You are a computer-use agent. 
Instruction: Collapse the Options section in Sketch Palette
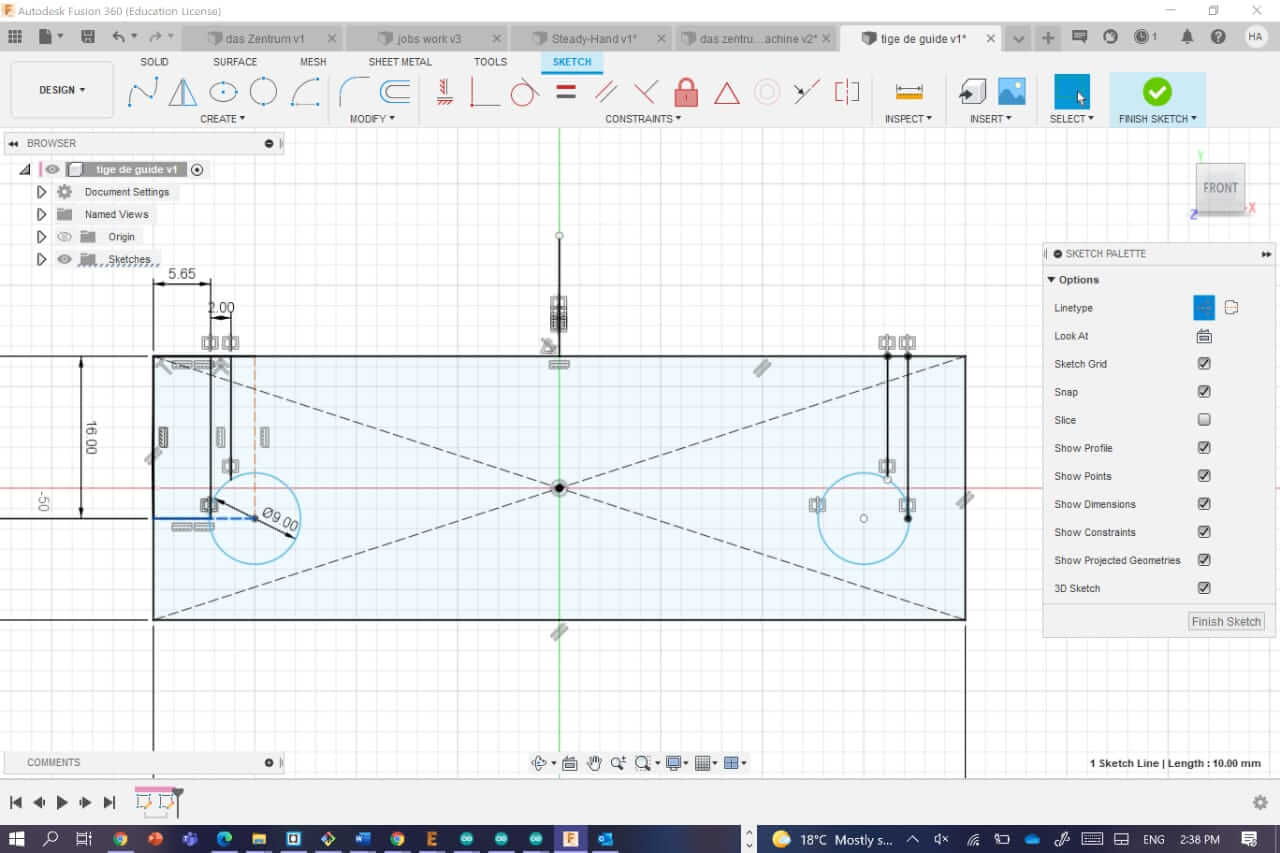tap(1051, 280)
